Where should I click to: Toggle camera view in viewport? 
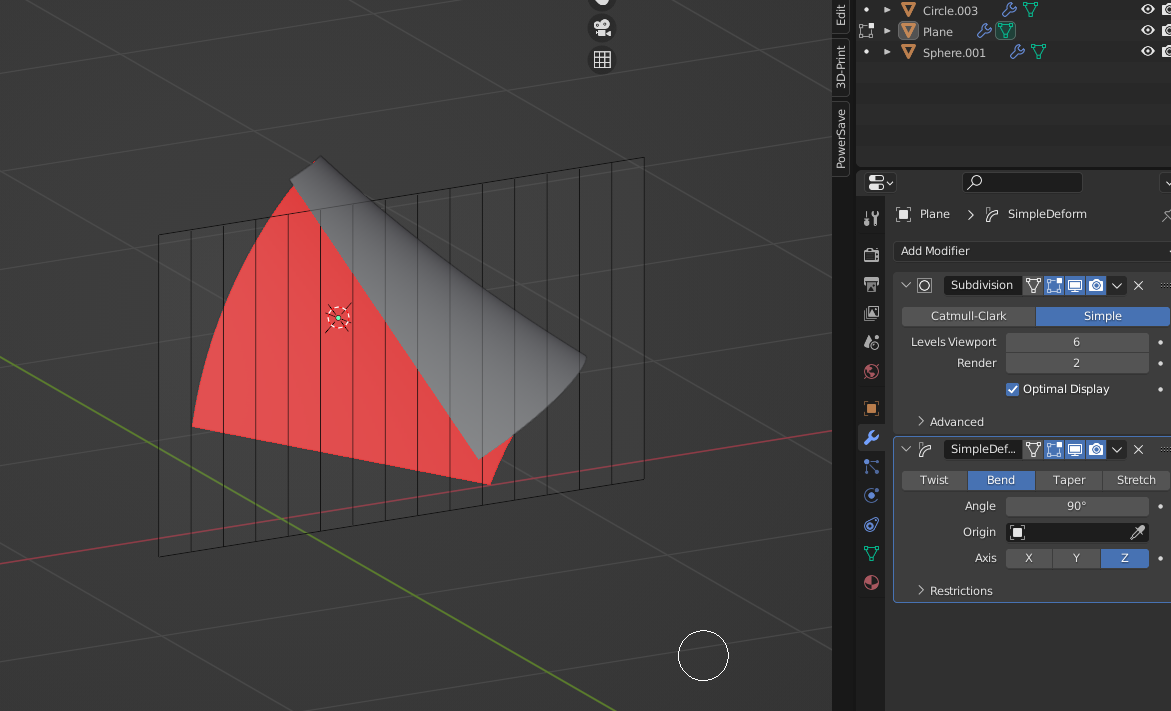602,28
